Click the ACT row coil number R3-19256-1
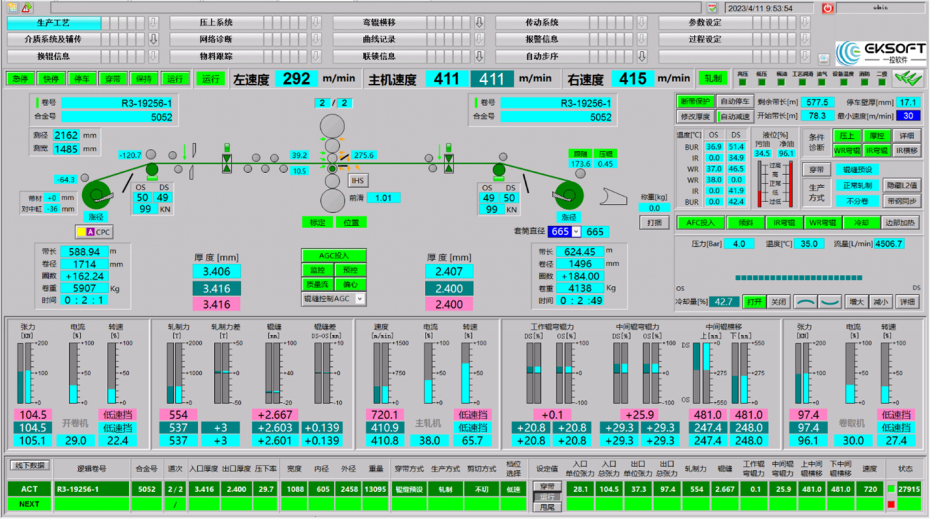Viewport: 931px width, 519px height. [91, 489]
